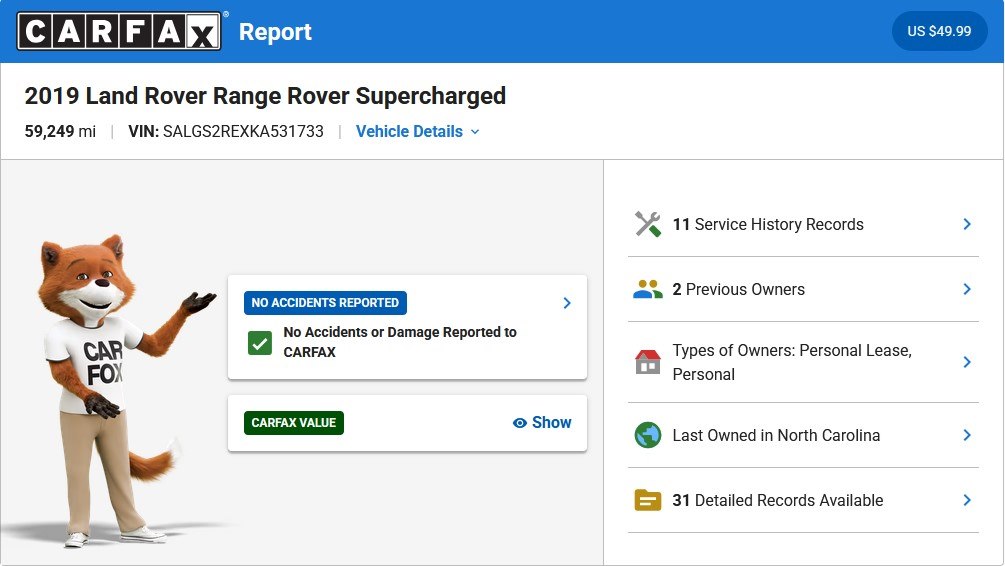
Task: Open 11 Service History Records
Action: pyautogui.click(x=803, y=224)
